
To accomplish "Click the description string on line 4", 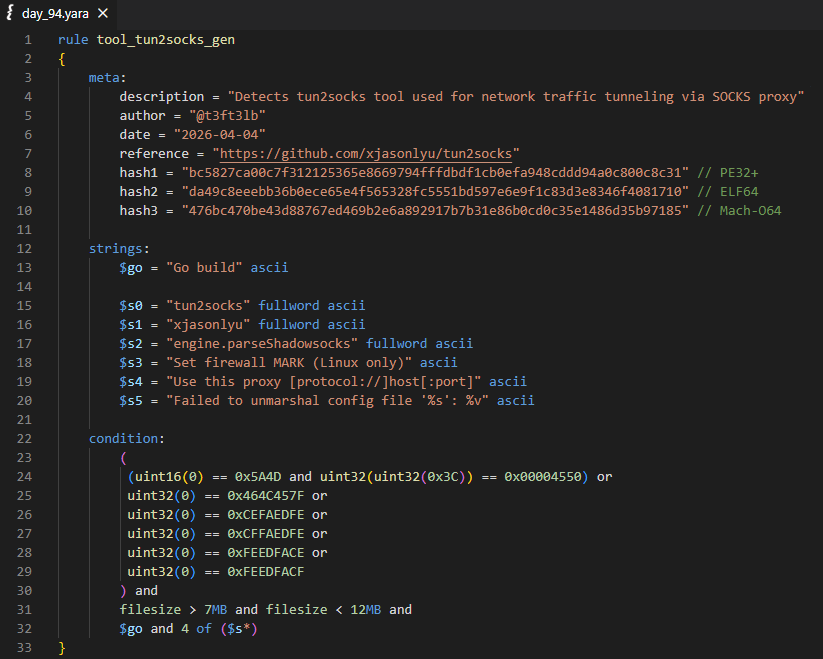I will (515, 97).
